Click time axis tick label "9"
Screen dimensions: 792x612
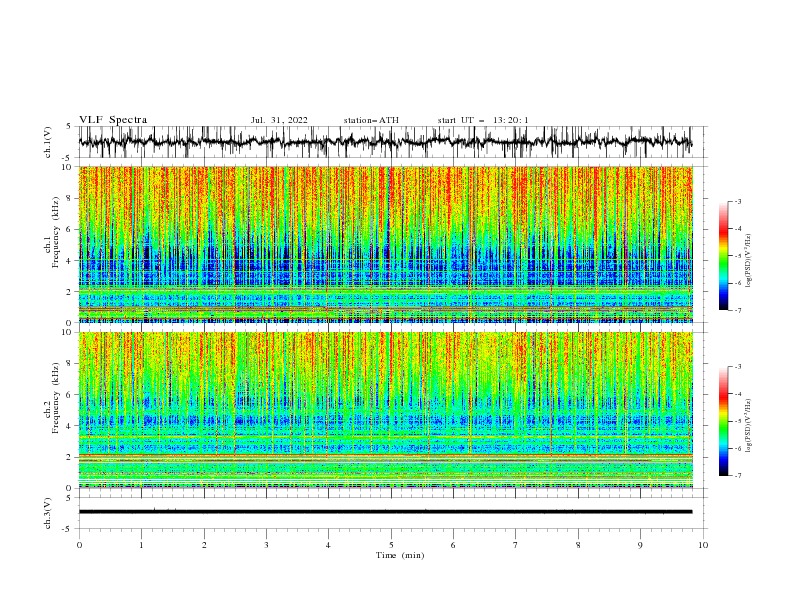pyautogui.click(x=640, y=545)
